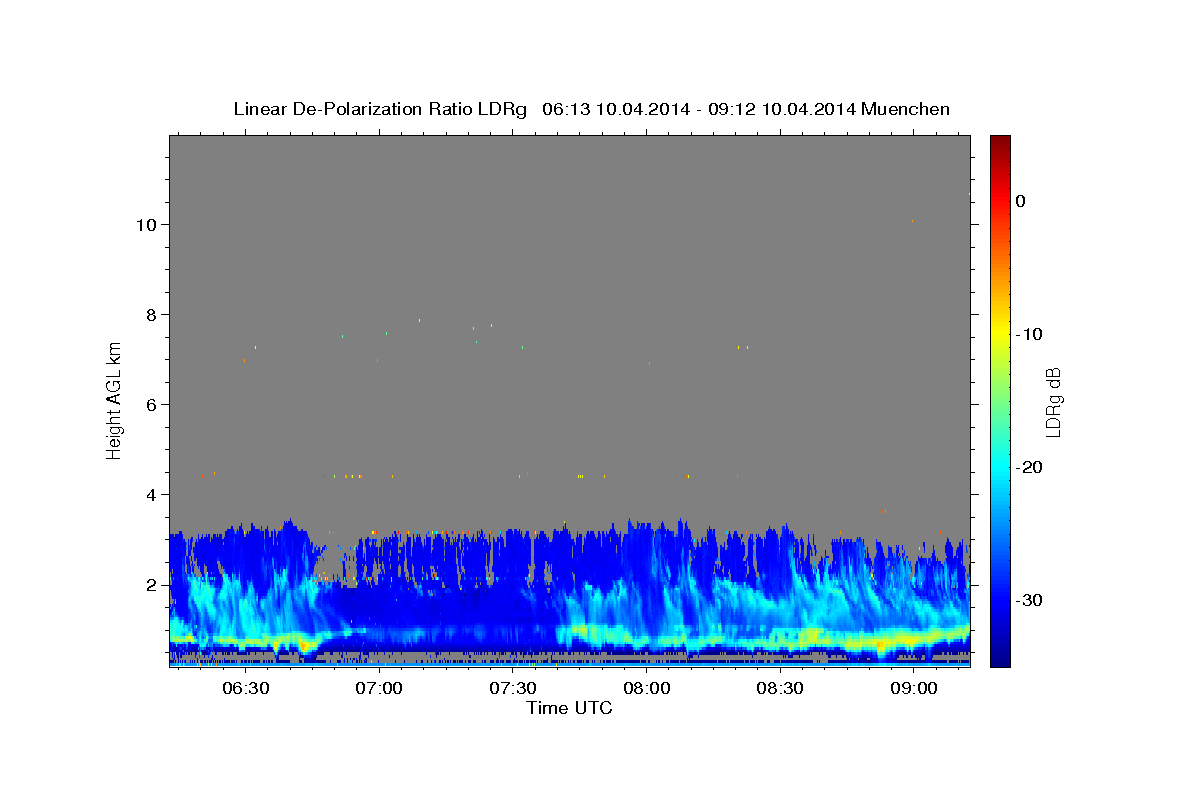
Task: Click the 06:30 time tick label
Action: [245, 689]
